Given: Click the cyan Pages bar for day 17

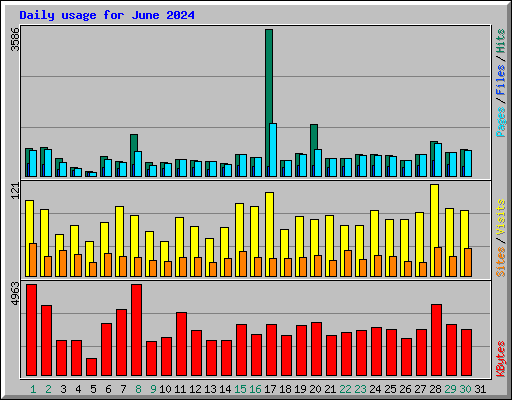Looking at the screenshot, I should click(x=273, y=150).
